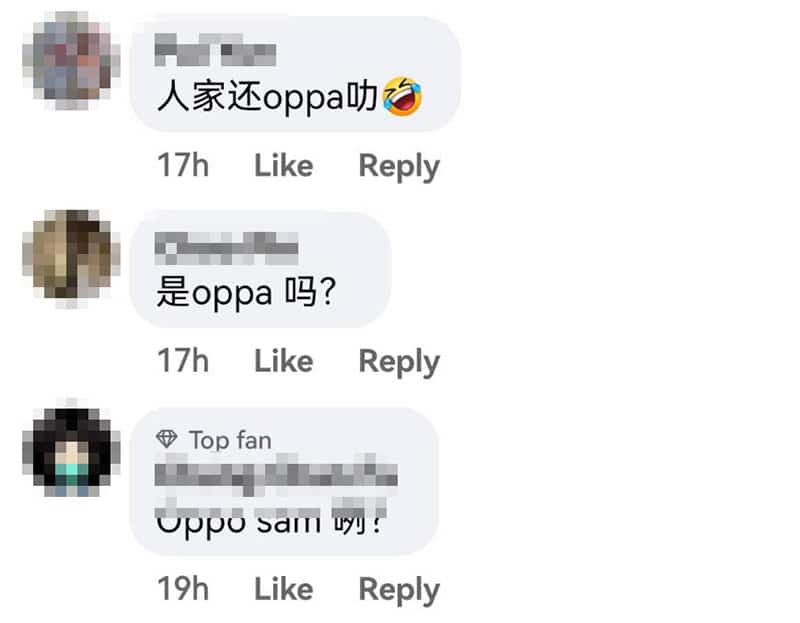Open profile picture of '是oppa 吗?' commenter

pos(71,259)
